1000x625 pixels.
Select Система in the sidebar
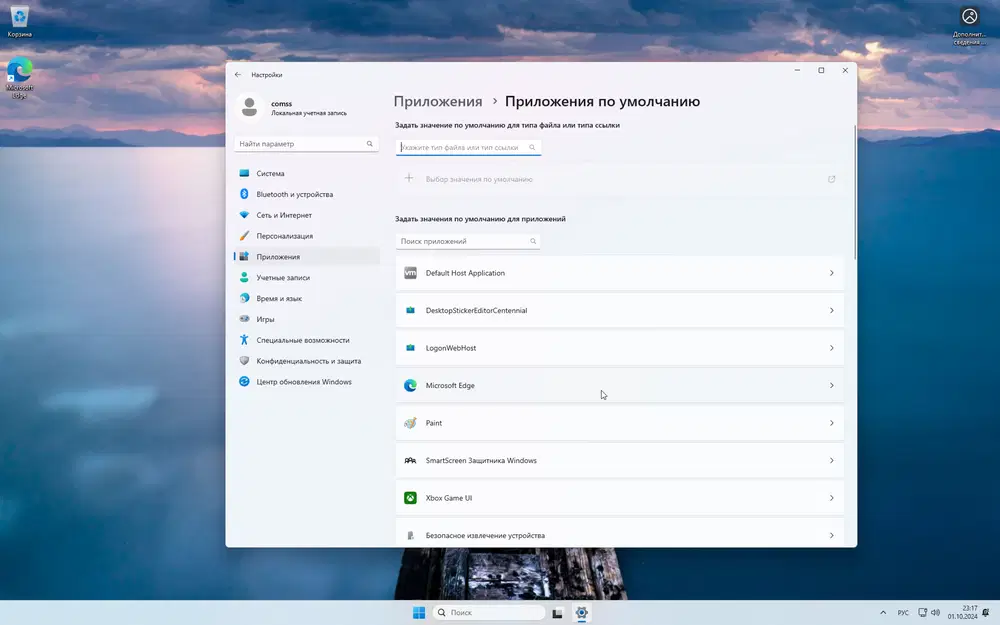[x=307, y=173]
